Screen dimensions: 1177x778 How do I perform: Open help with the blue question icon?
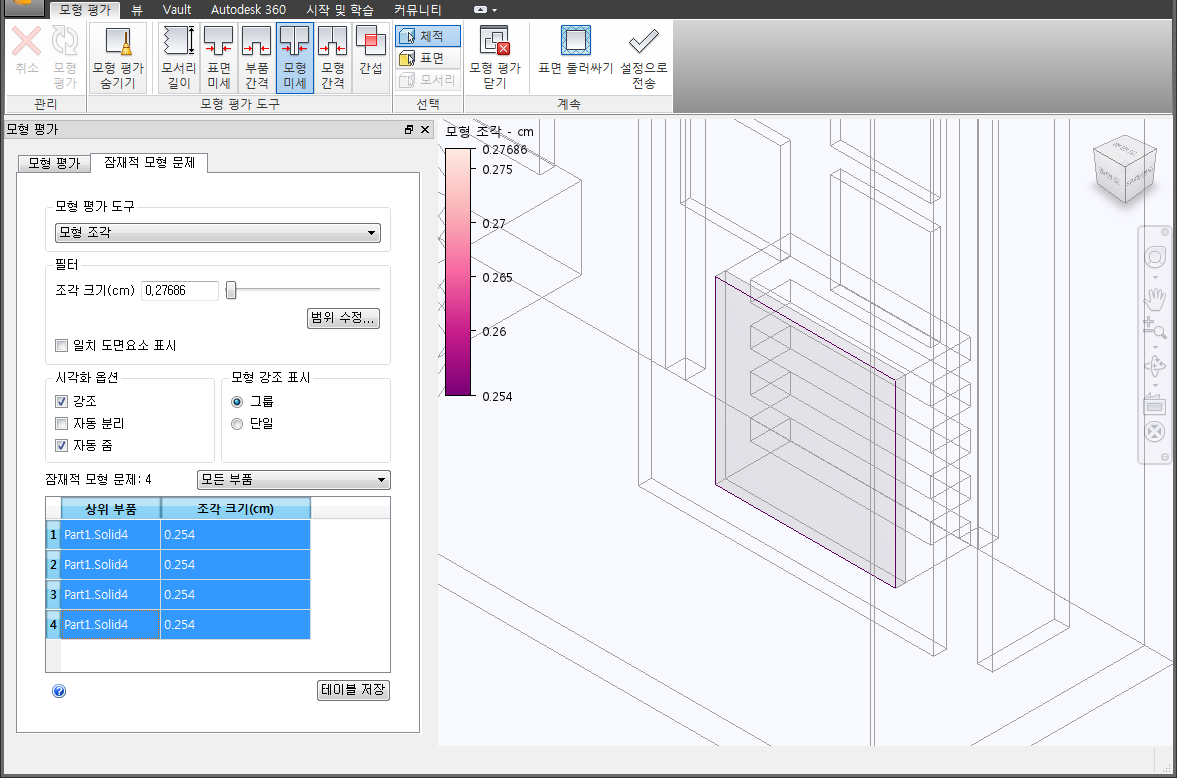click(59, 692)
